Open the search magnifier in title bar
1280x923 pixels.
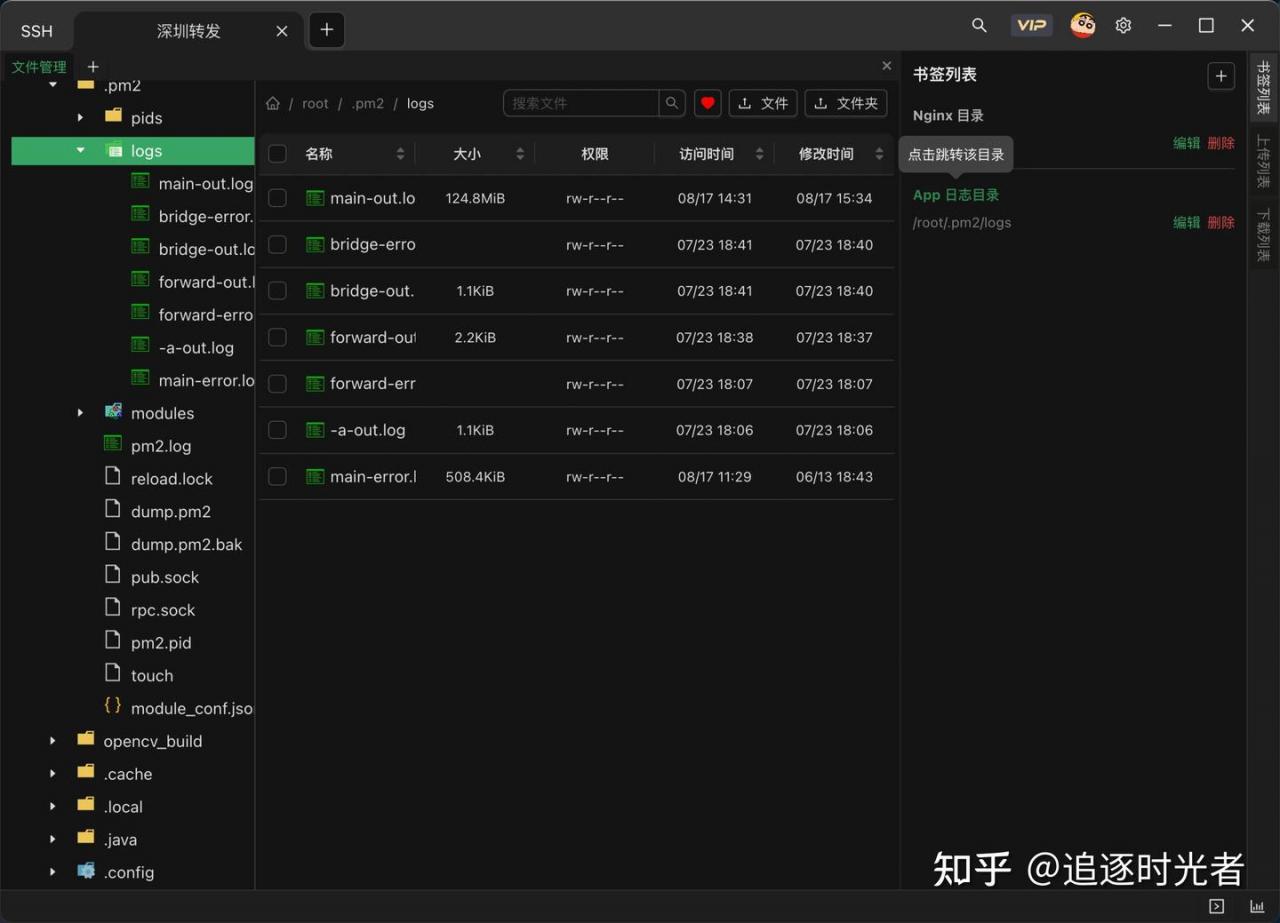click(979, 26)
